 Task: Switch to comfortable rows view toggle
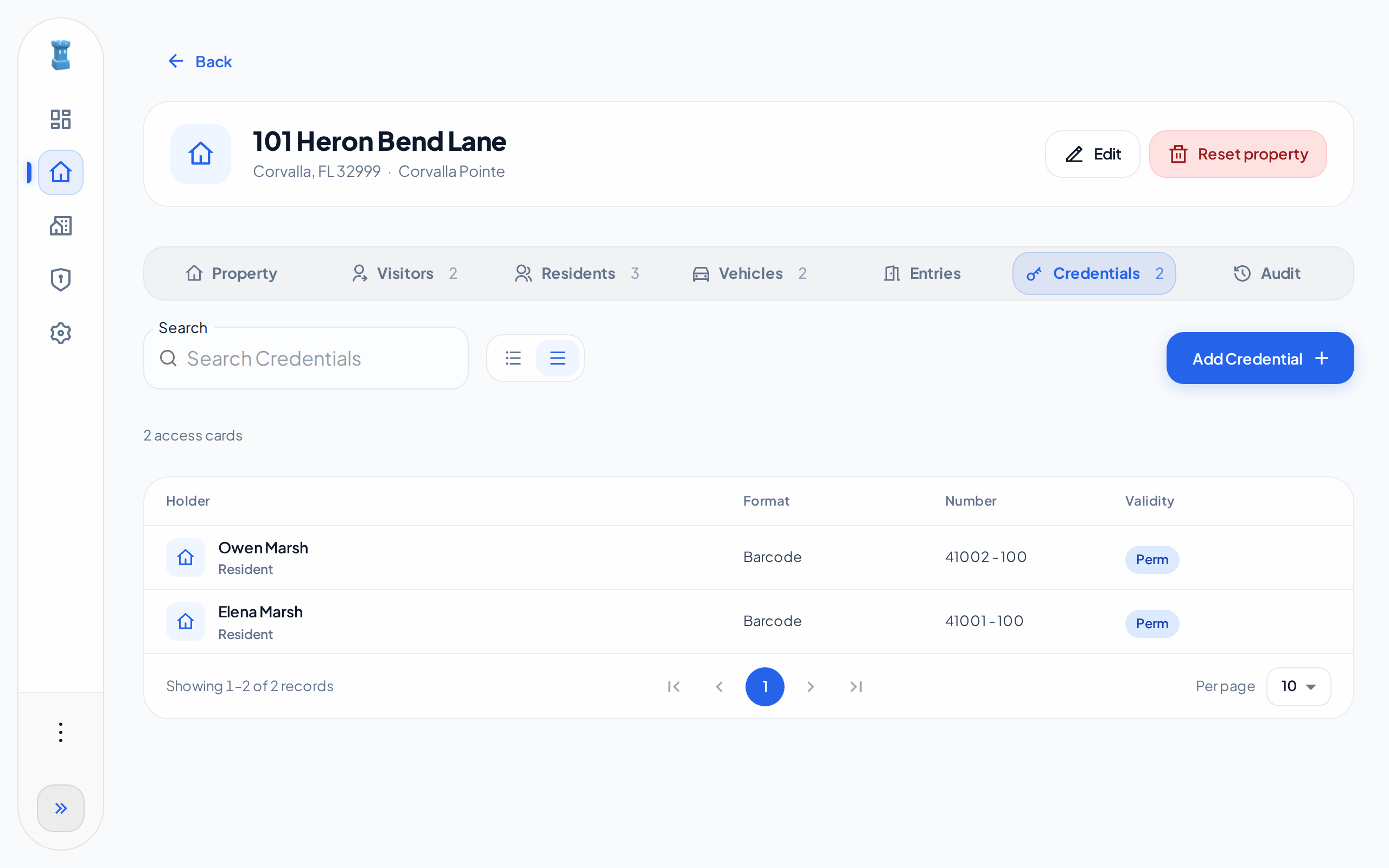click(x=557, y=358)
